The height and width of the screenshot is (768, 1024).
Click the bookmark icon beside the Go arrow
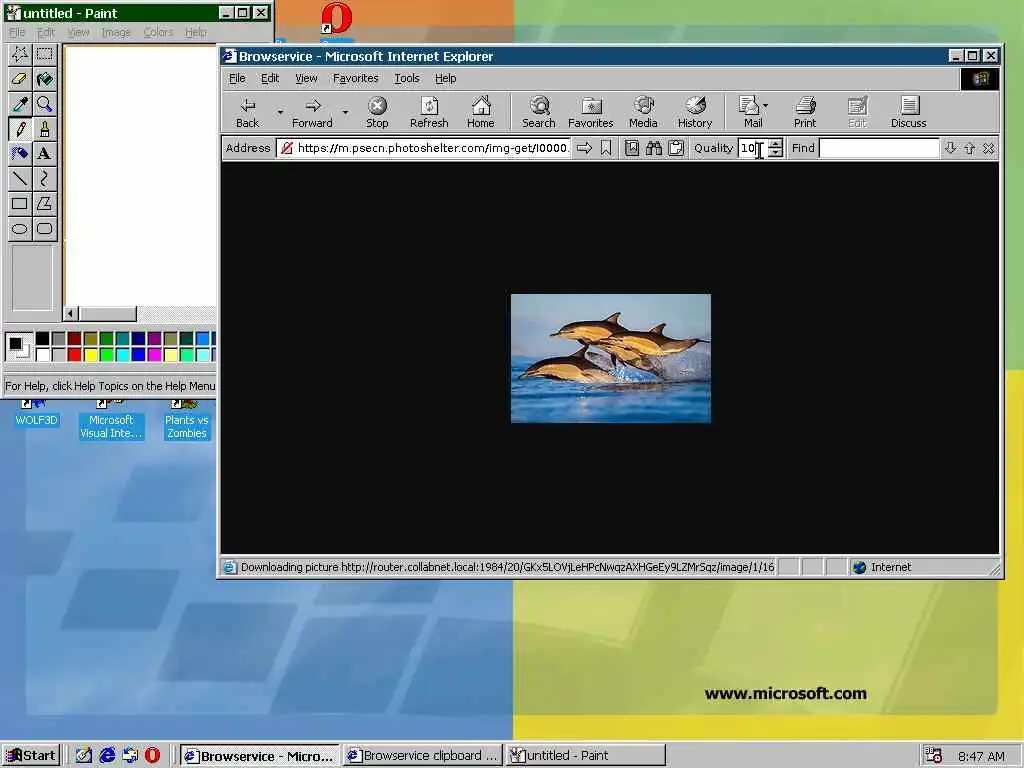pyautogui.click(x=606, y=148)
